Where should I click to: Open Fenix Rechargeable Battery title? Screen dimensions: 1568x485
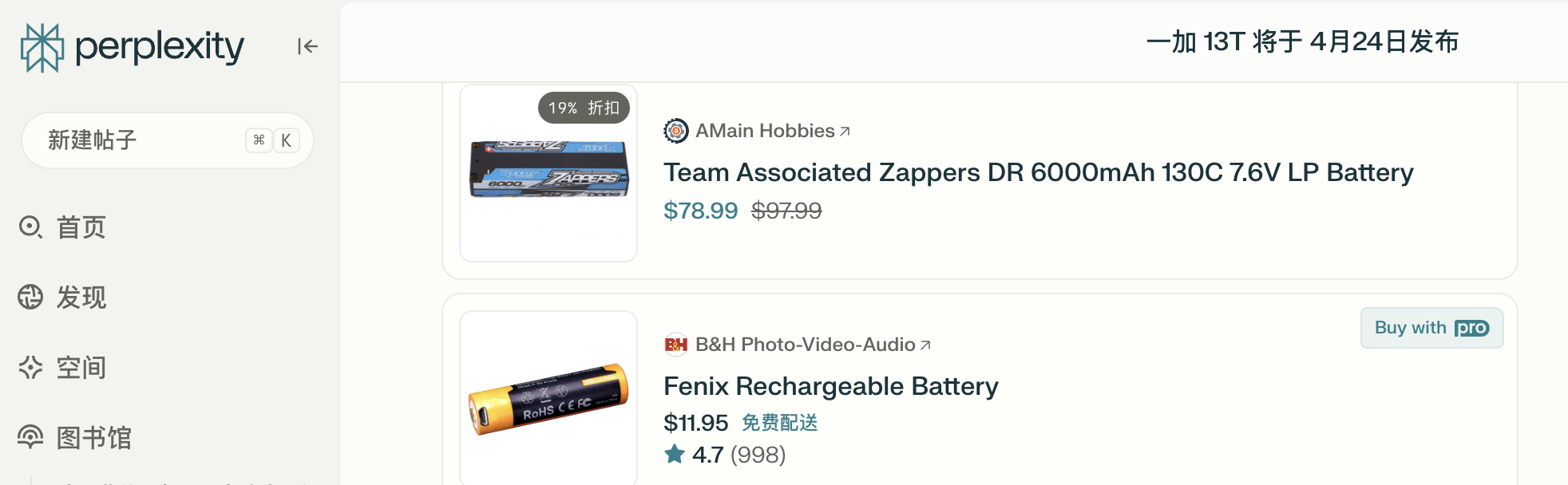[x=831, y=386]
